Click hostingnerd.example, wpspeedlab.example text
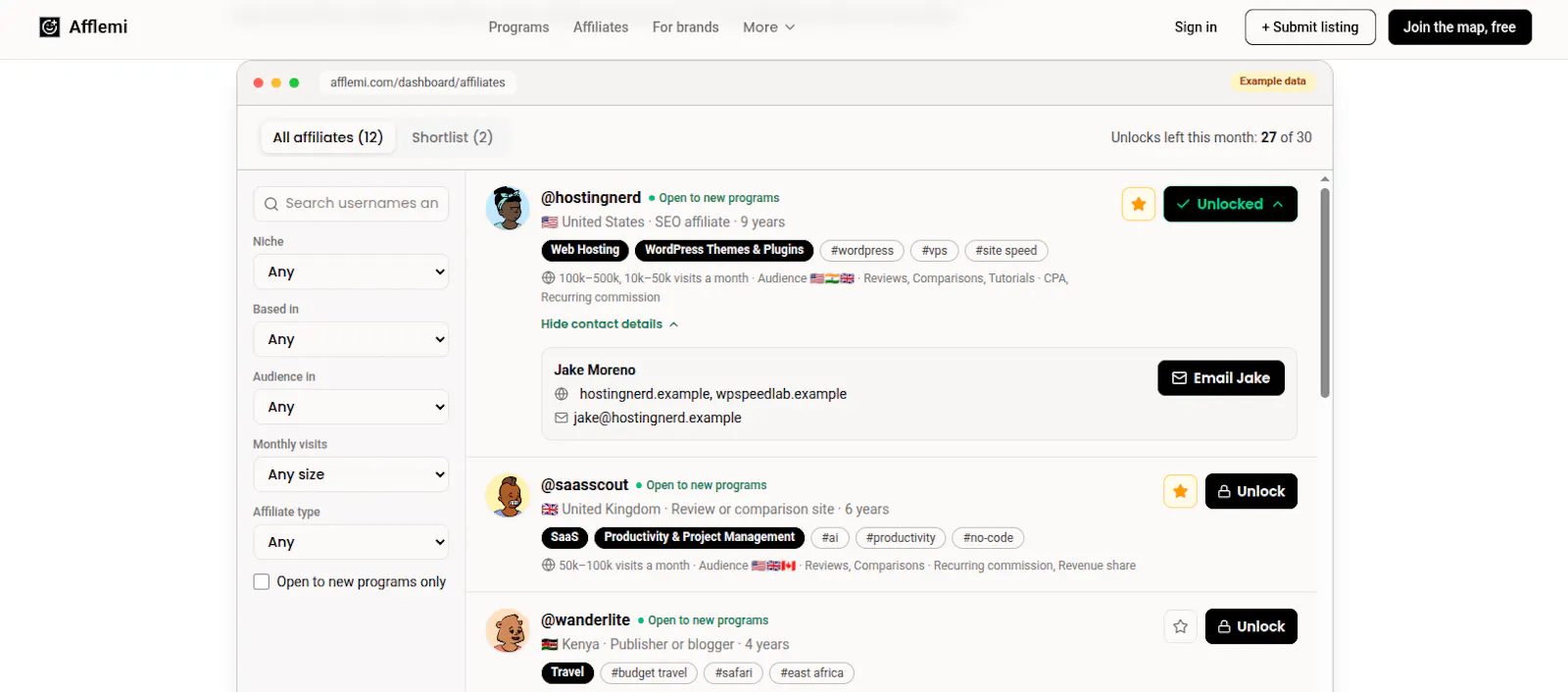1568x692 pixels. coord(712,394)
